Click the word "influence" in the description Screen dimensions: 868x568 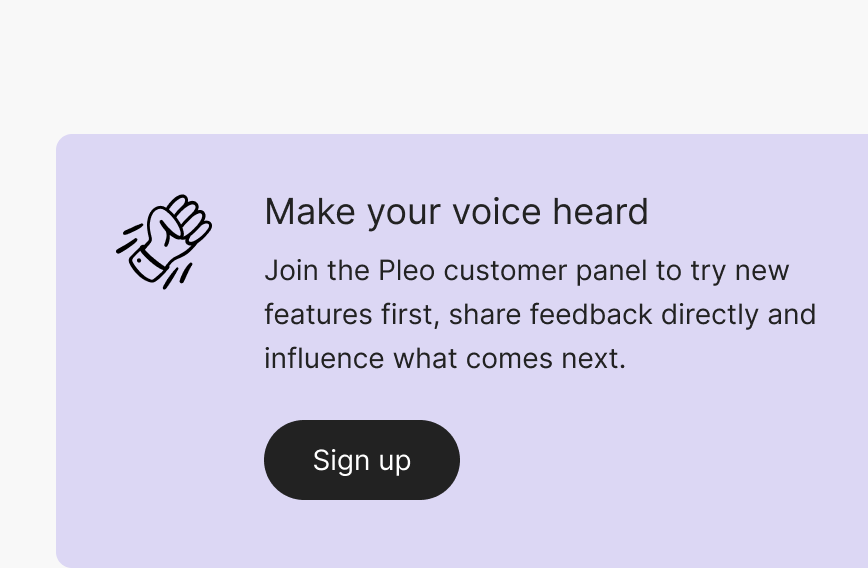click(x=324, y=358)
